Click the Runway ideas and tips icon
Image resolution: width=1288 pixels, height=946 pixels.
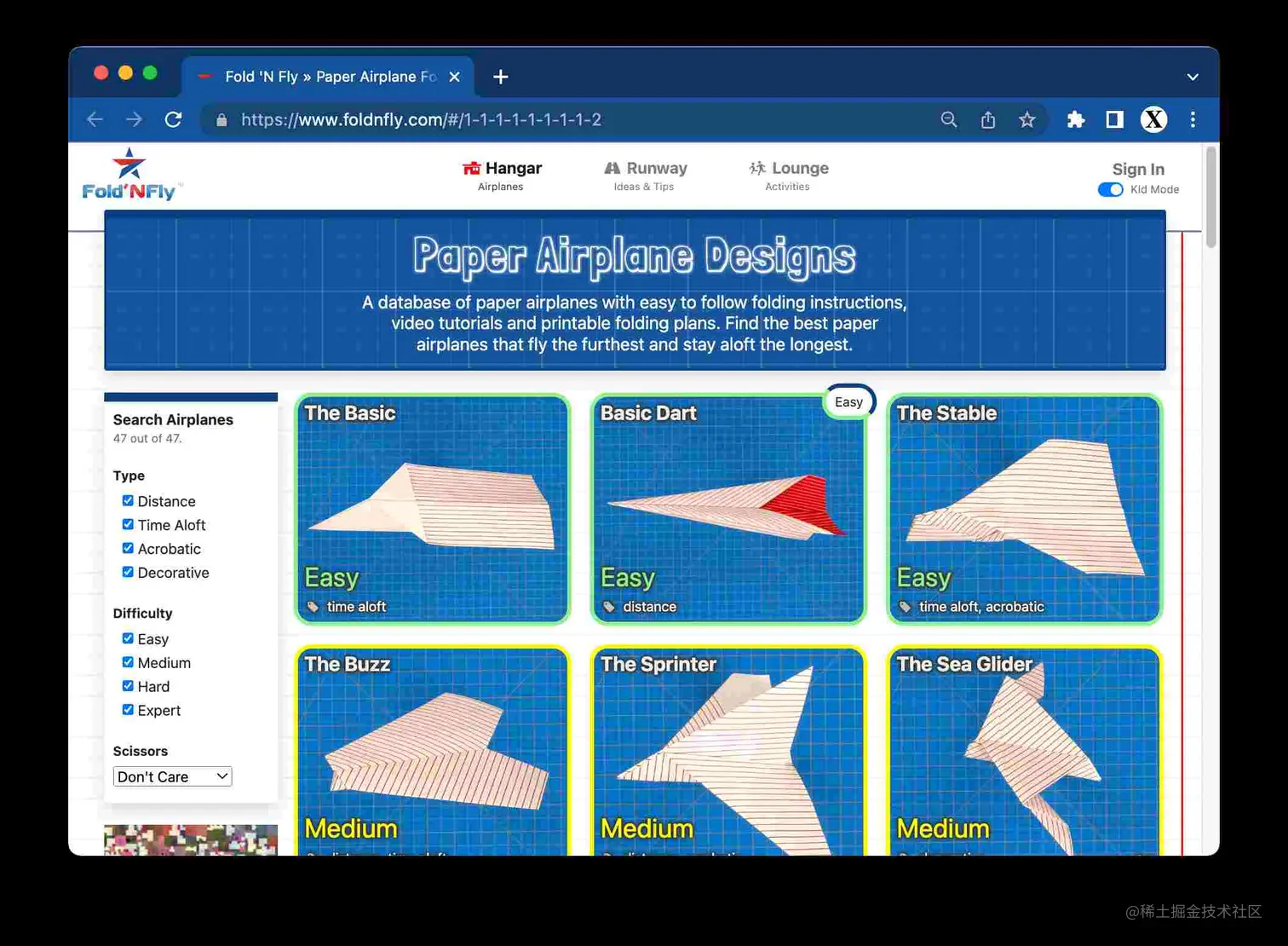(612, 168)
